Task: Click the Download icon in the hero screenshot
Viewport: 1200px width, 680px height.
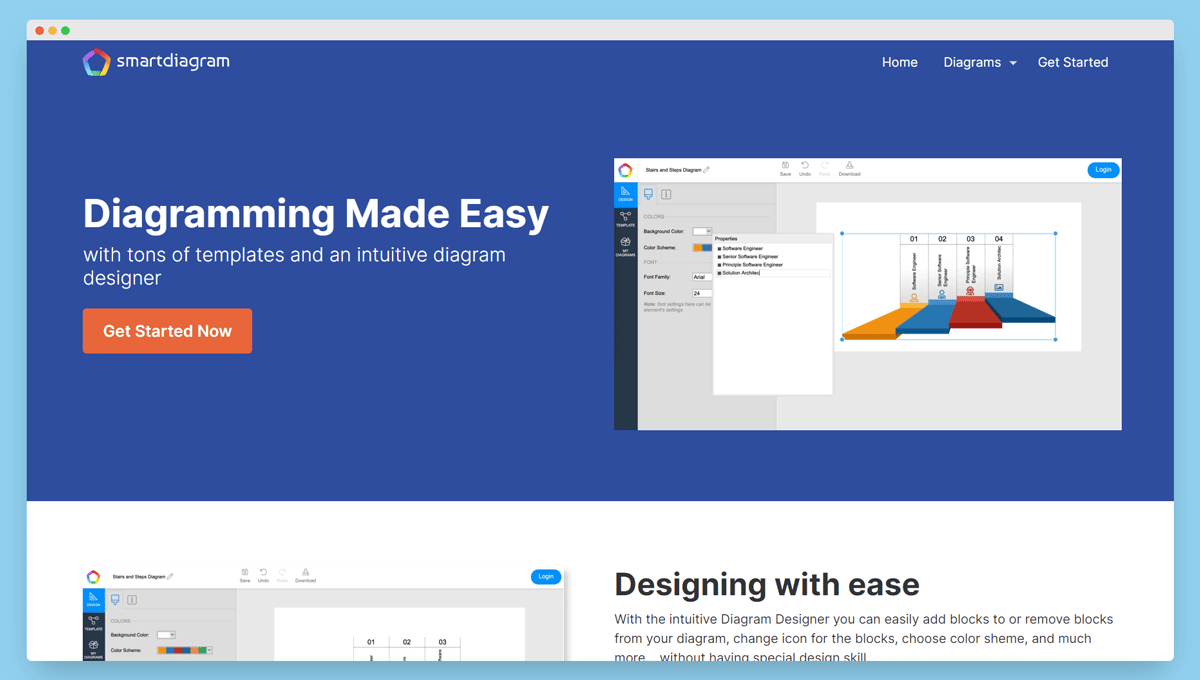Action: click(x=849, y=168)
